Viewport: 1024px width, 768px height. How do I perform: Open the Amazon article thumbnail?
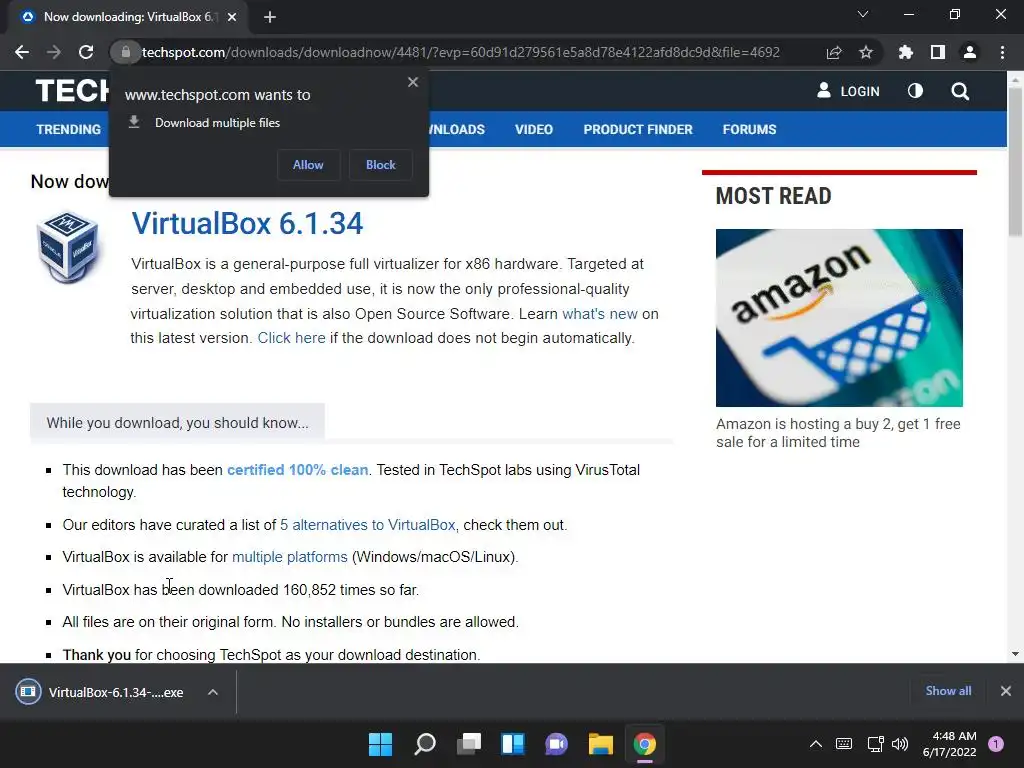839,317
